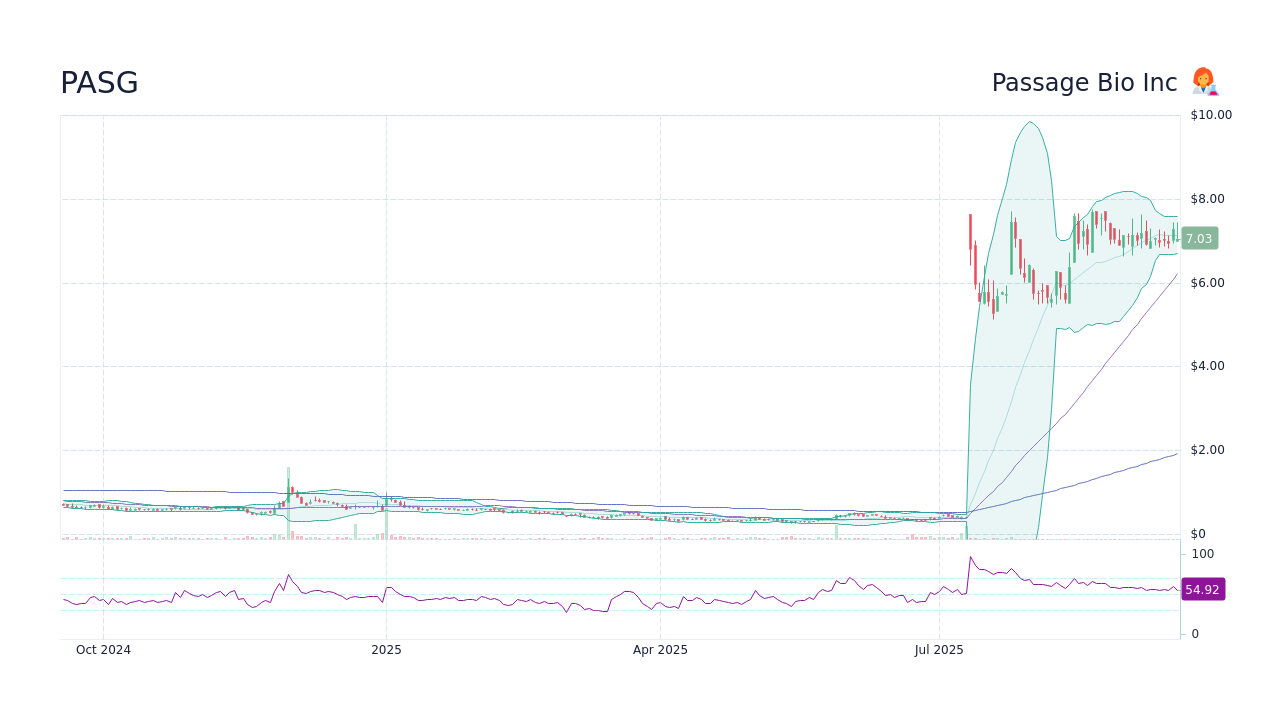Viewport: 1280px width, 720px height.
Task: Click the dashed $6.00 gridline
Action: [x=600, y=282]
